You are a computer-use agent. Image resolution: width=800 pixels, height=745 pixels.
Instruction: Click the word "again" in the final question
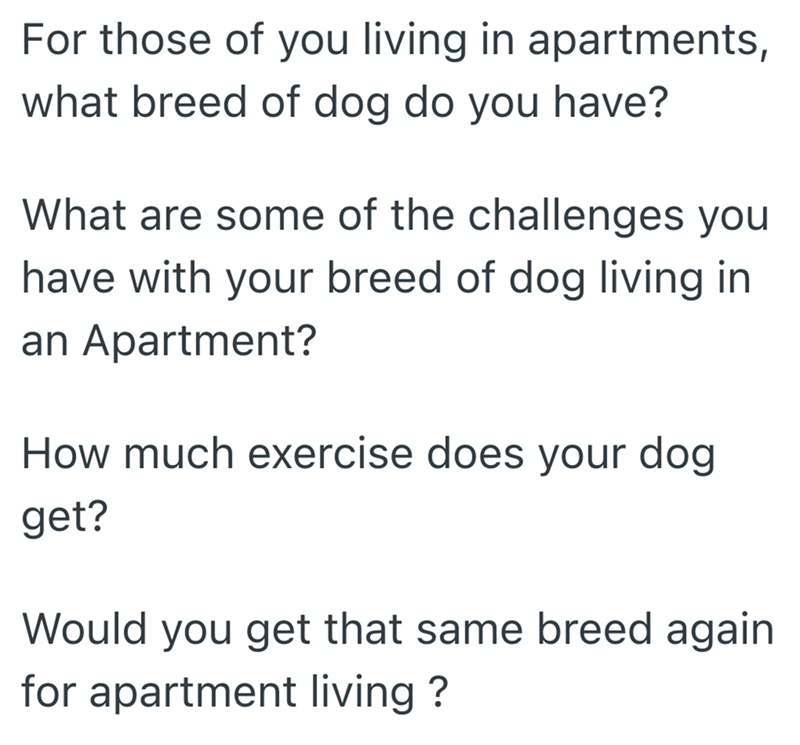coord(720,632)
